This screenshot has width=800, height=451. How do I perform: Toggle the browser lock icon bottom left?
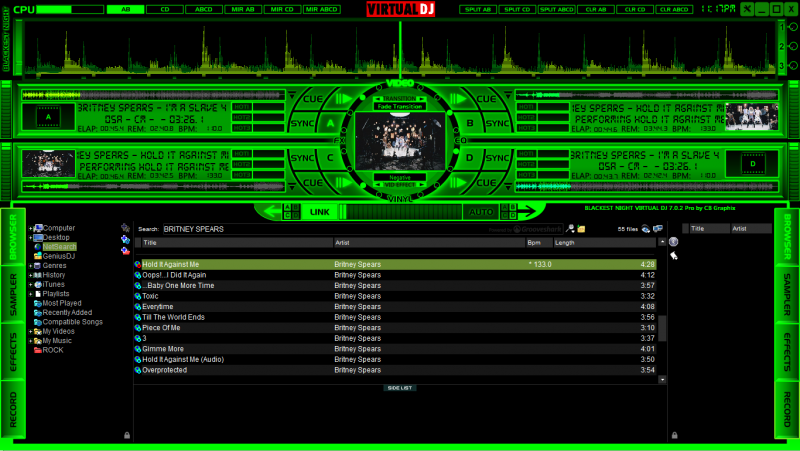[x=127, y=435]
